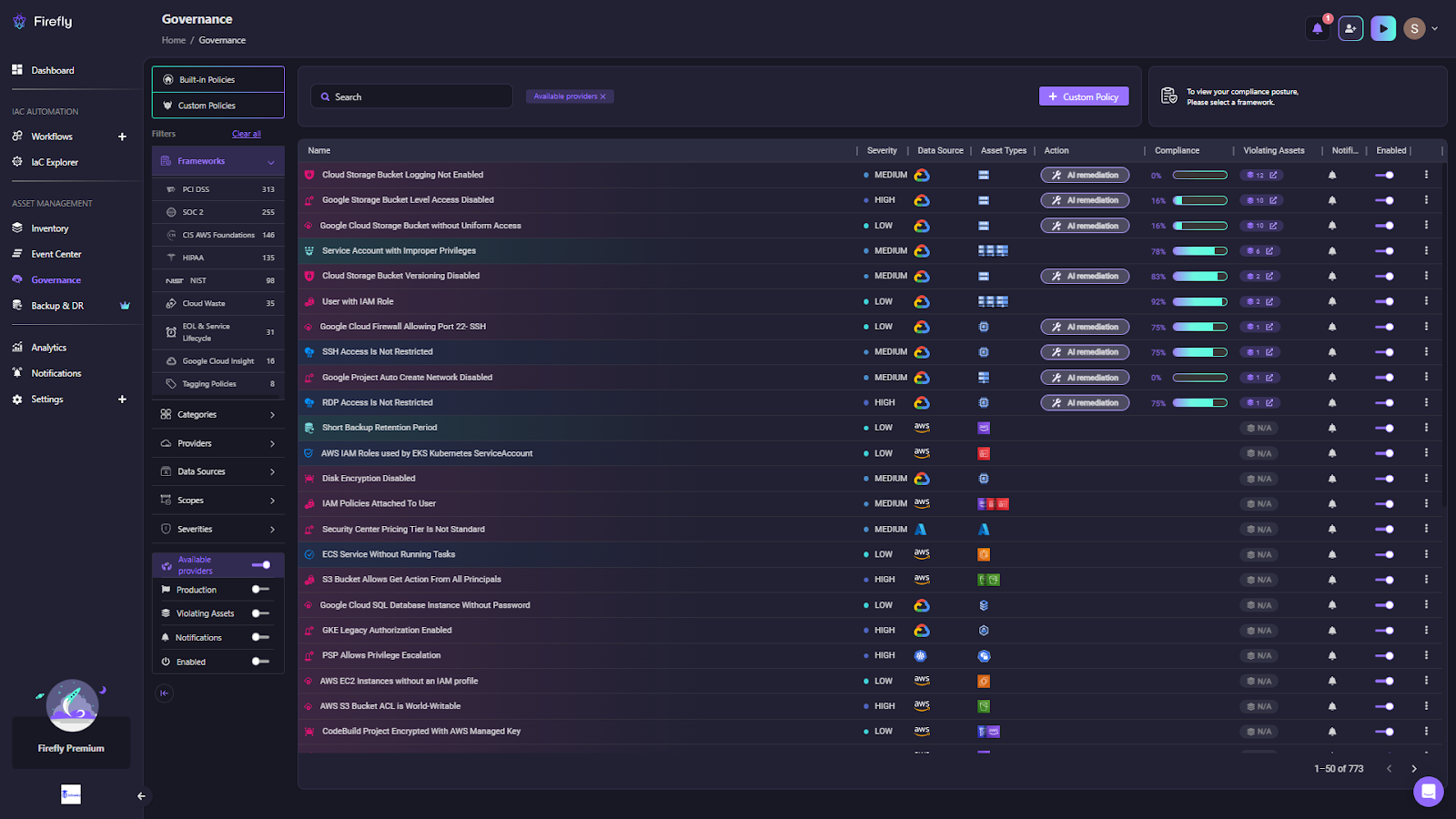This screenshot has width=1456, height=819.
Task: Select the PCI DSS framework
Action: 218,189
